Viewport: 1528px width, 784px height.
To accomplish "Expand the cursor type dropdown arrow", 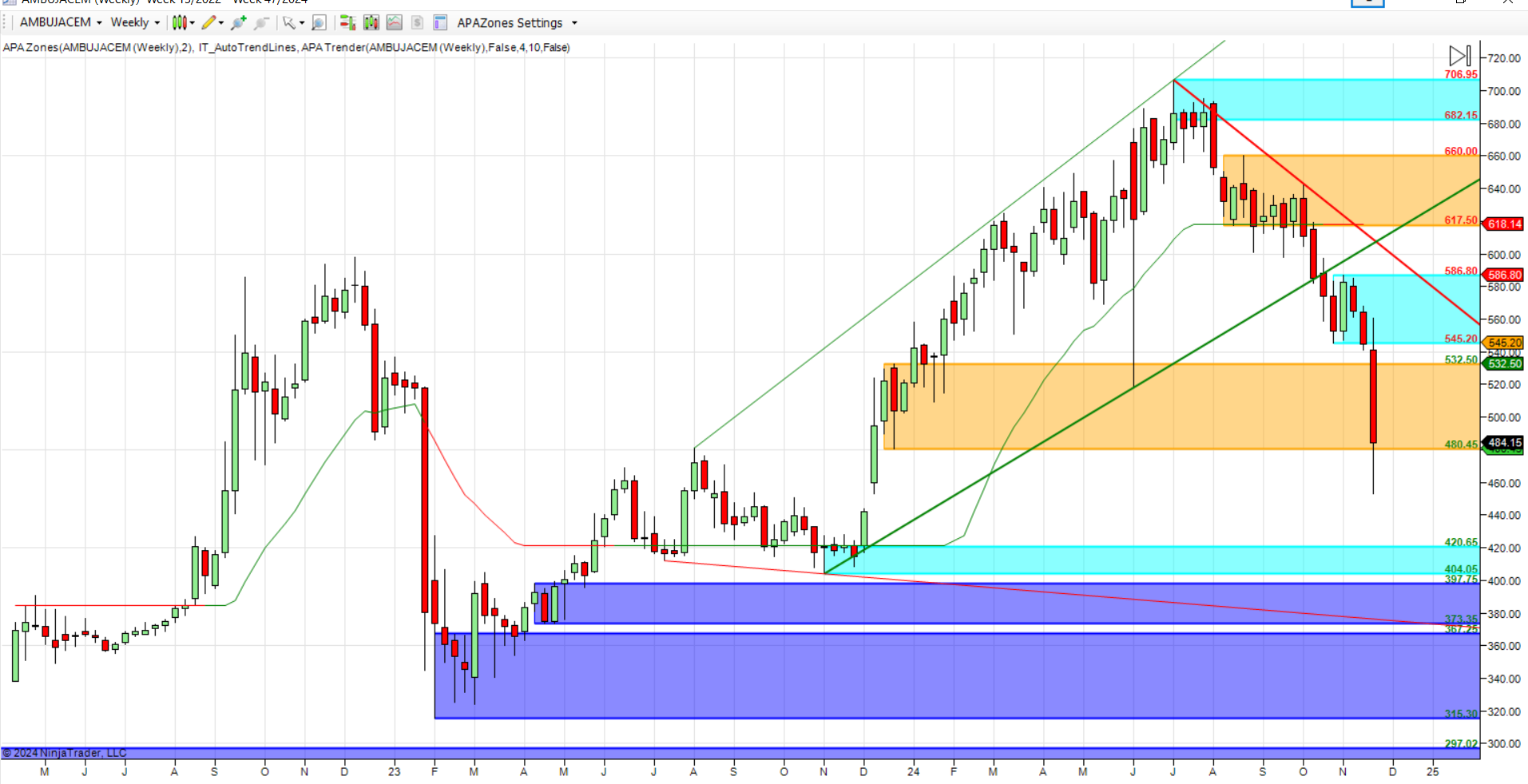I will coord(302,23).
